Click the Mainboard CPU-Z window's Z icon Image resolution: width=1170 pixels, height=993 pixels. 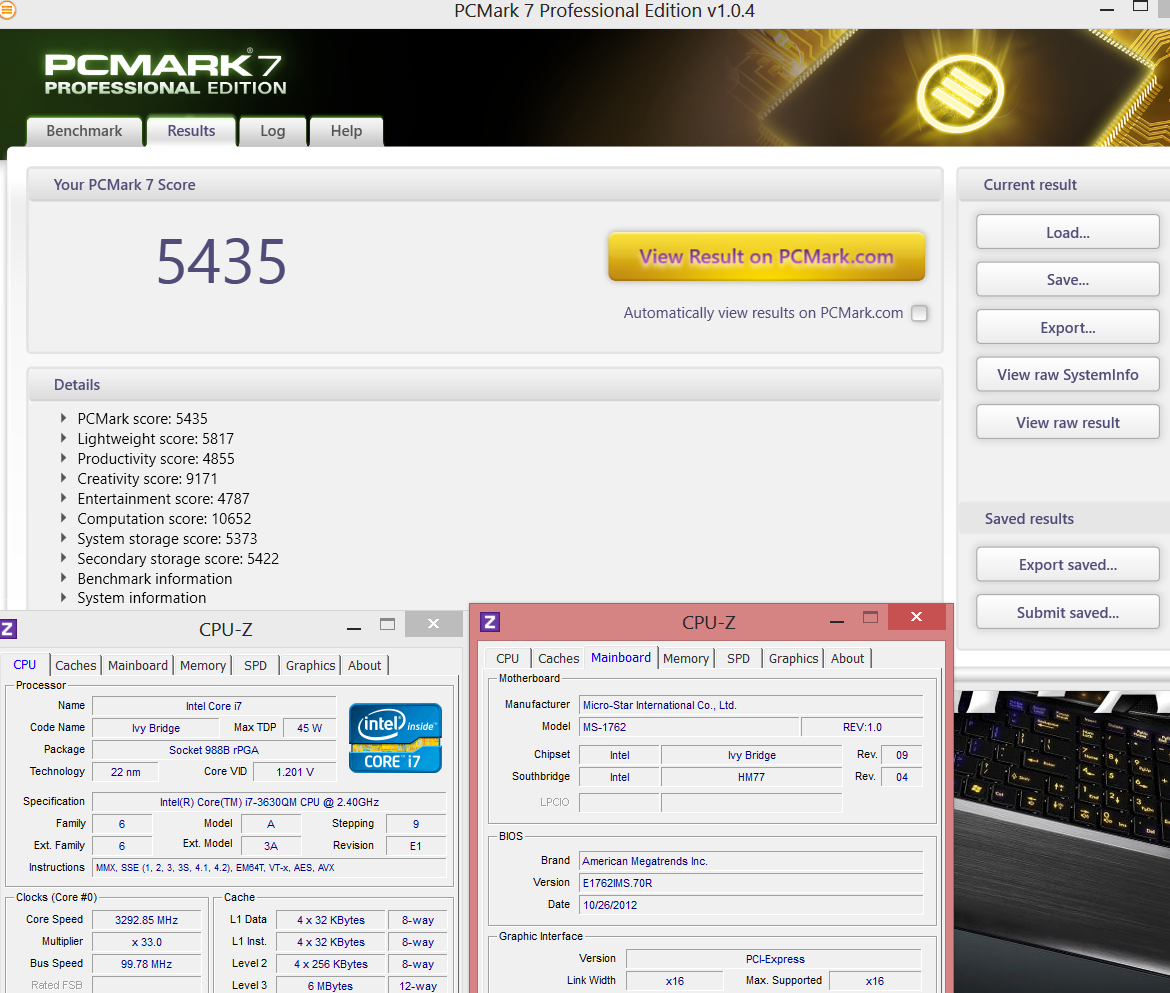pos(490,621)
